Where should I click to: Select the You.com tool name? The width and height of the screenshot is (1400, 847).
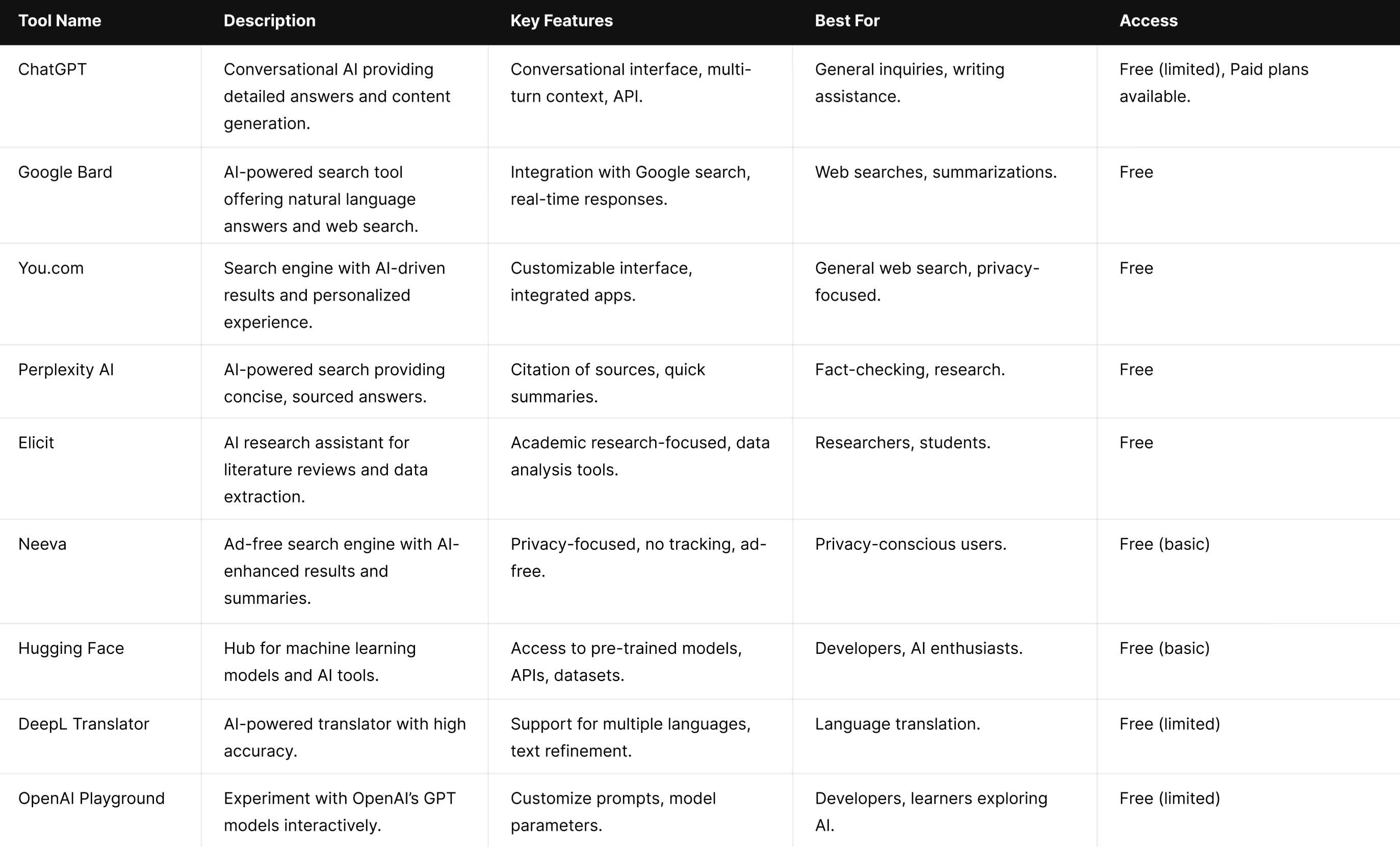[50, 268]
